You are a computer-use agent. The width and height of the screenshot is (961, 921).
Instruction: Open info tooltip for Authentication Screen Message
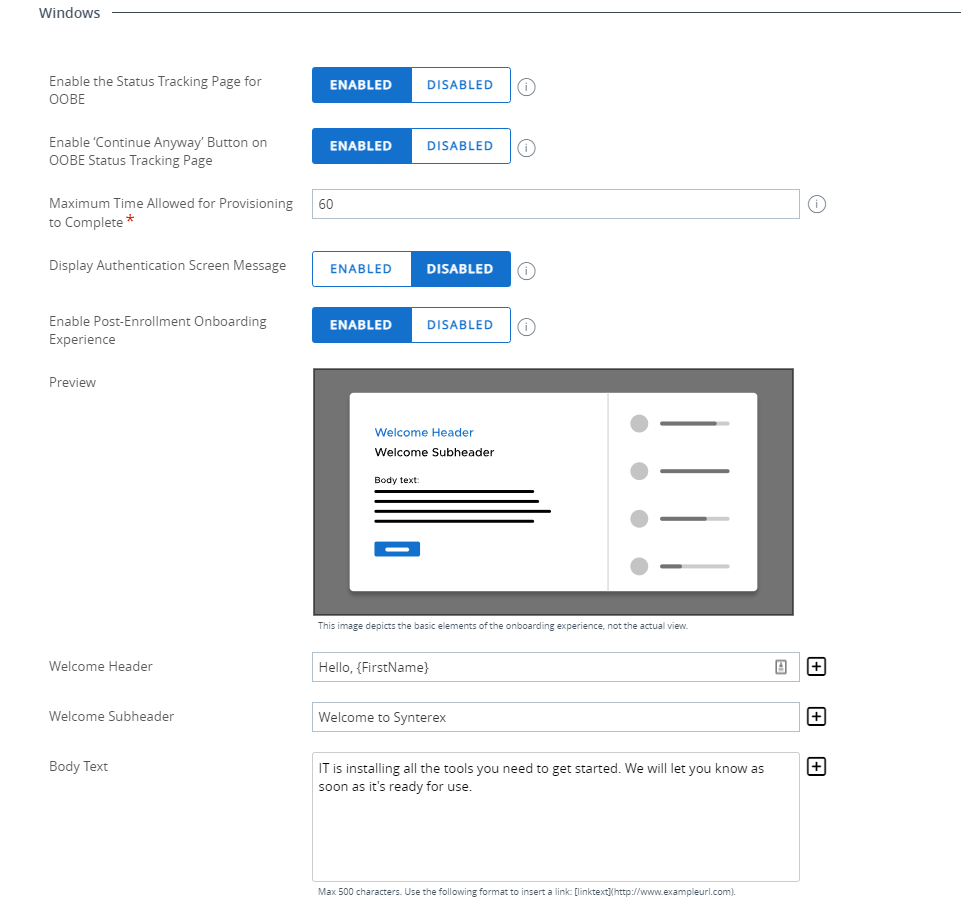click(x=526, y=270)
